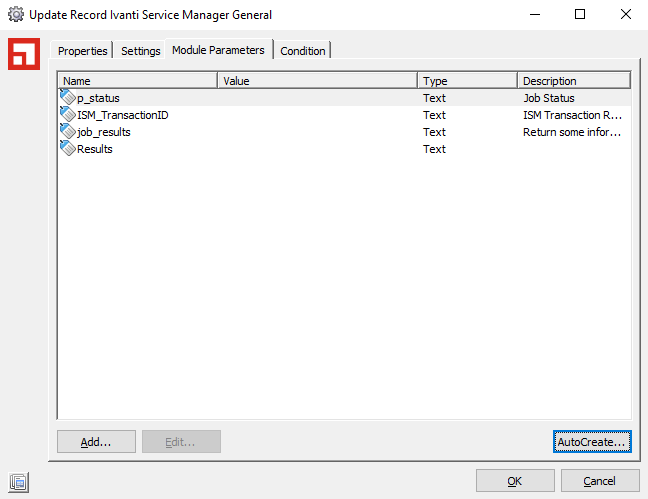Screen dimensions: 648x499
Task: Click the Text type of ISM_TransactionID row
Action: click(434, 115)
